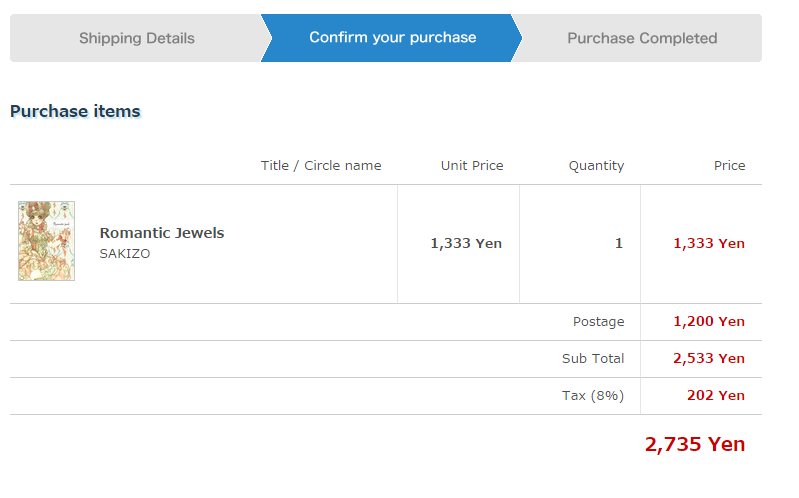Select the Tax (8%) label
The width and height of the screenshot is (799, 498).
point(593,396)
